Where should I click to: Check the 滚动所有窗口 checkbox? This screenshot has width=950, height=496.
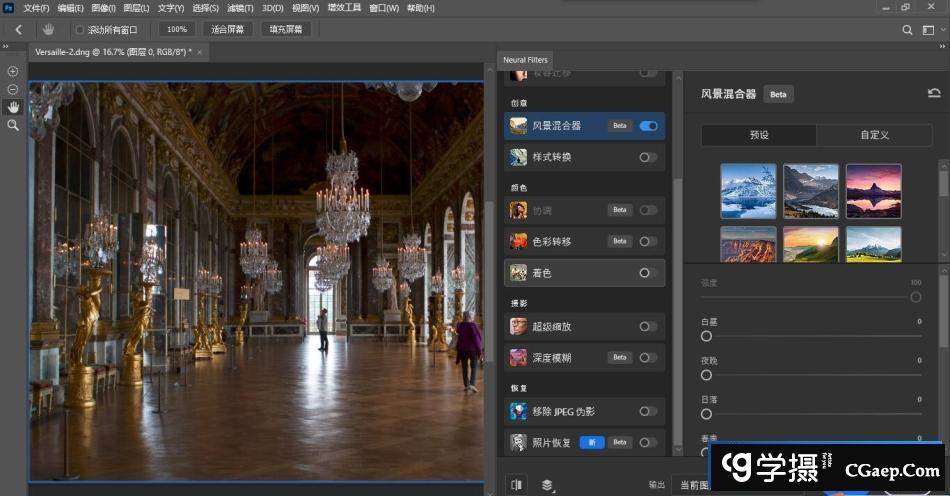(80, 30)
